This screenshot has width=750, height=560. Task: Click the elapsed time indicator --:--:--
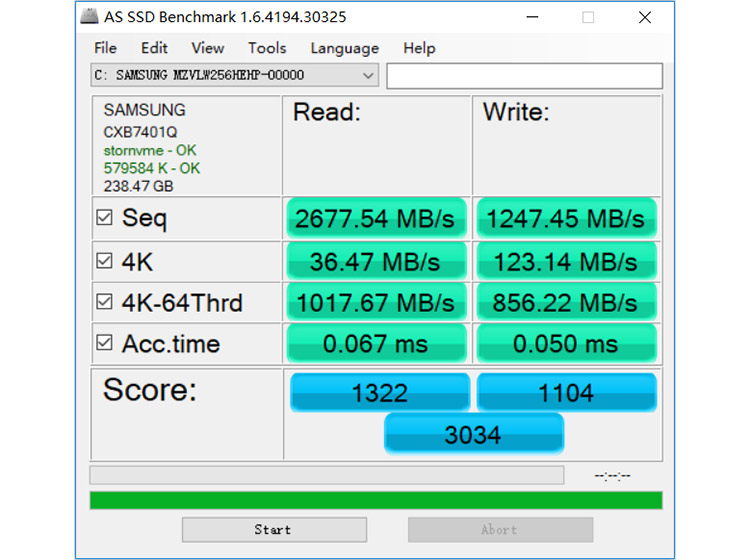612,476
